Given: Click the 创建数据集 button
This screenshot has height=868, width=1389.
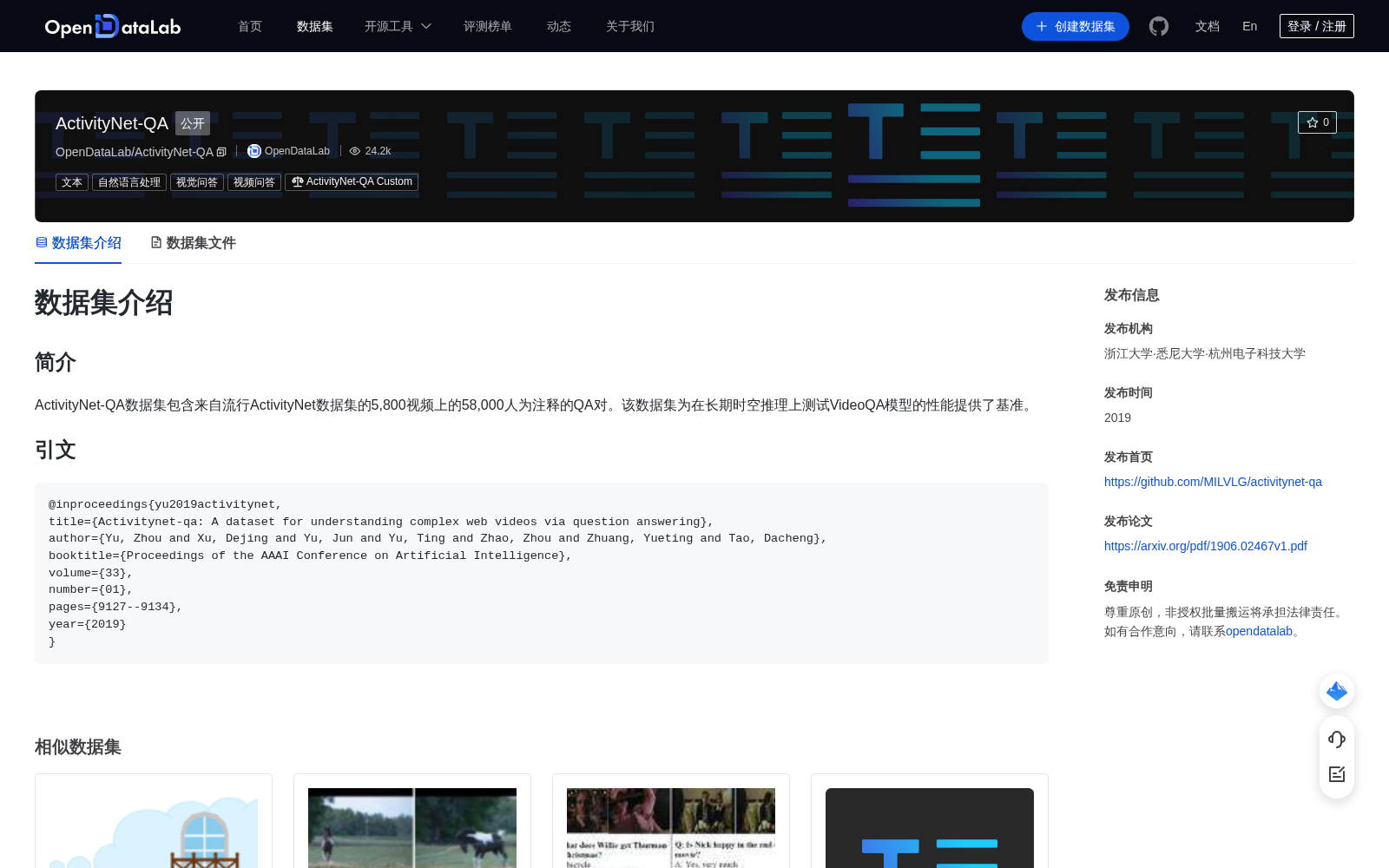Looking at the screenshot, I should 1076,26.
